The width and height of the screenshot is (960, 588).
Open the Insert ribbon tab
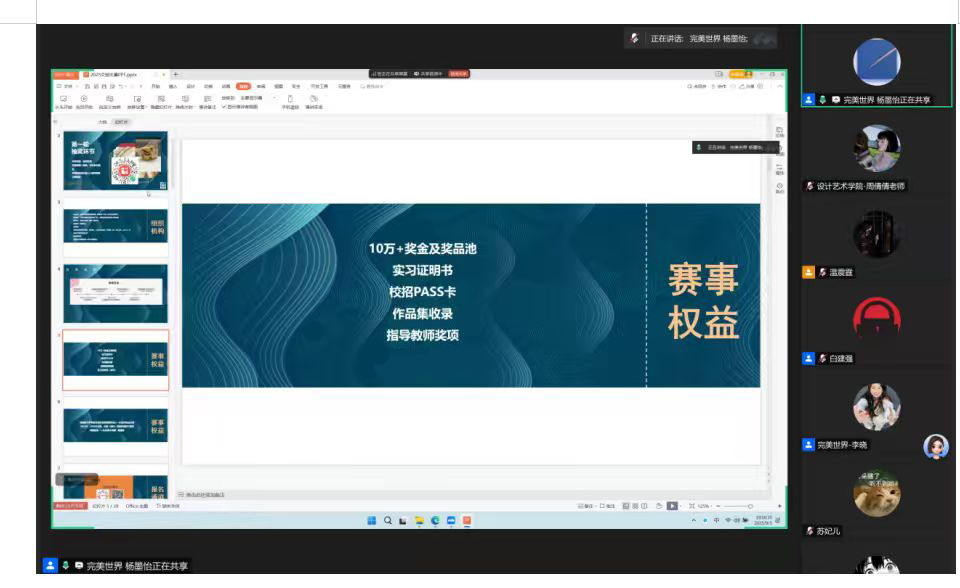point(173,87)
